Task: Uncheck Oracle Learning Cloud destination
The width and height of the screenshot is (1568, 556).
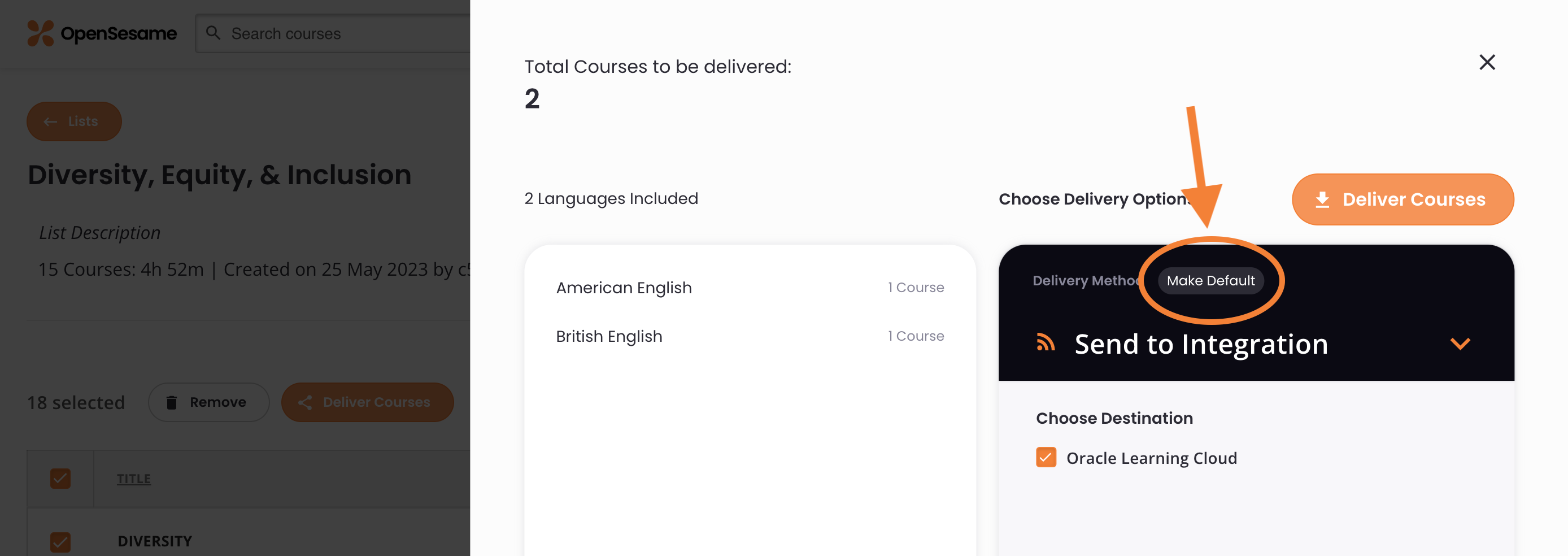Action: pyautogui.click(x=1046, y=457)
